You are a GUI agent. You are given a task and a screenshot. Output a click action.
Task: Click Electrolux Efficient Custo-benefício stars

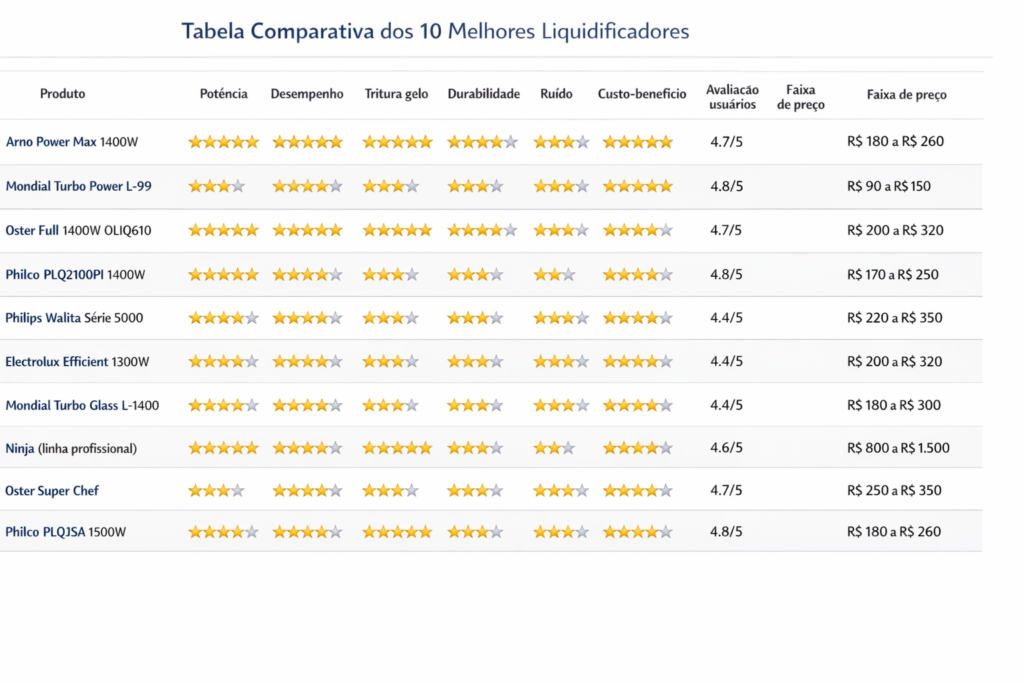tap(637, 361)
